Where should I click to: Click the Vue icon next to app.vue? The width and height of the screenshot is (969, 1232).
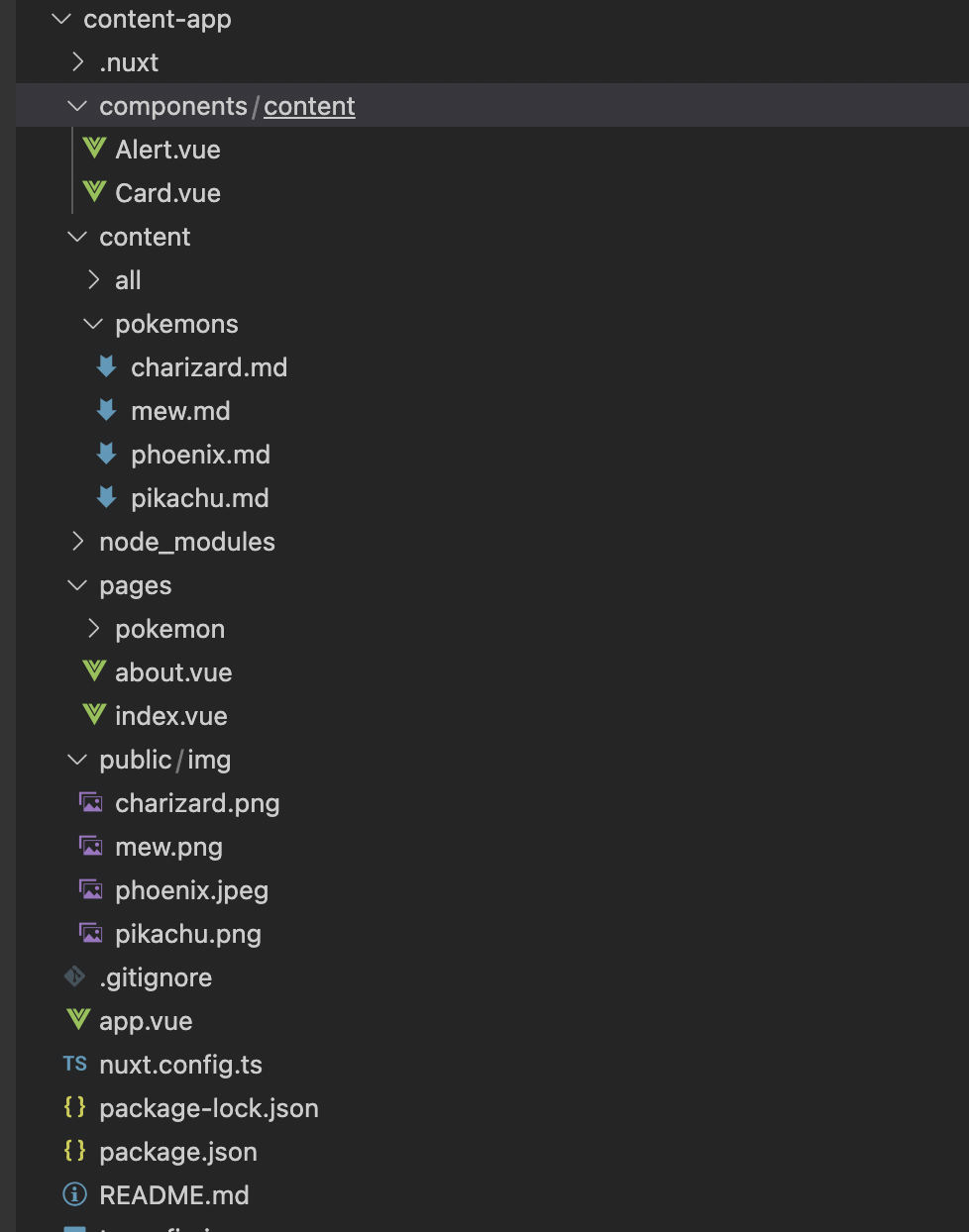click(x=77, y=1020)
